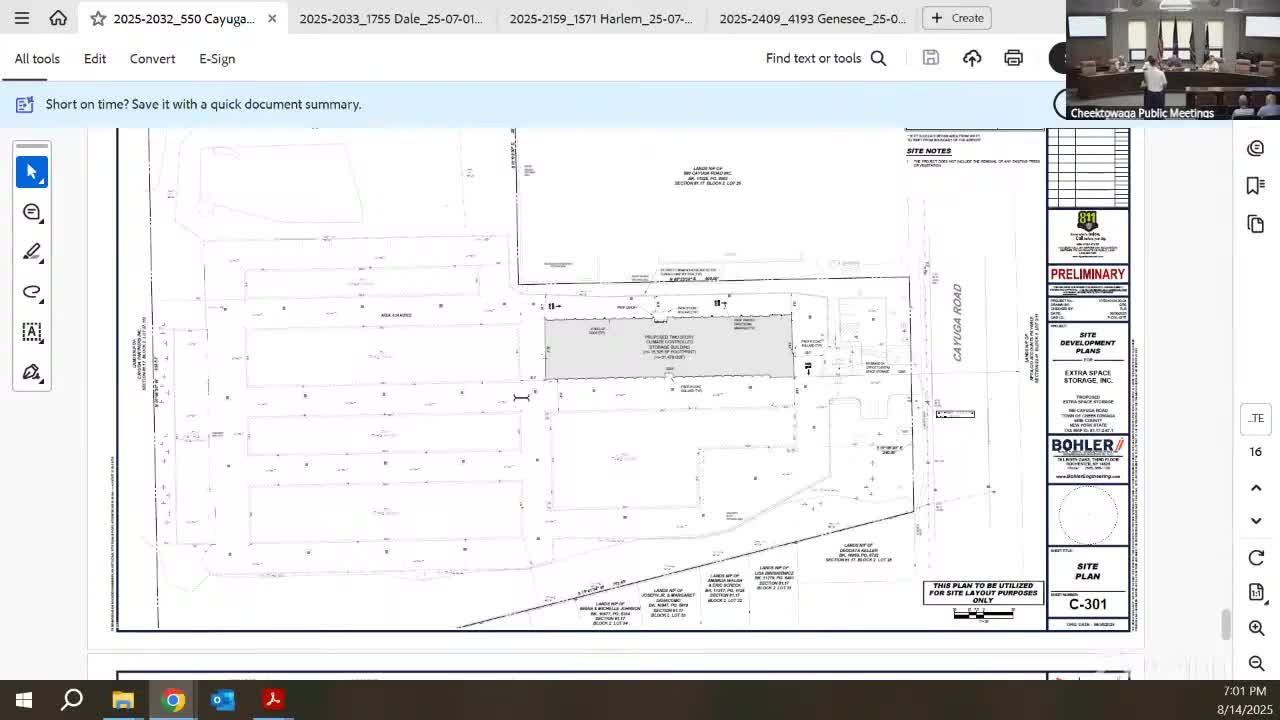Open the bookmarks panel icon
The width and height of the screenshot is (1280, 720).
[x=1256, y=186]
